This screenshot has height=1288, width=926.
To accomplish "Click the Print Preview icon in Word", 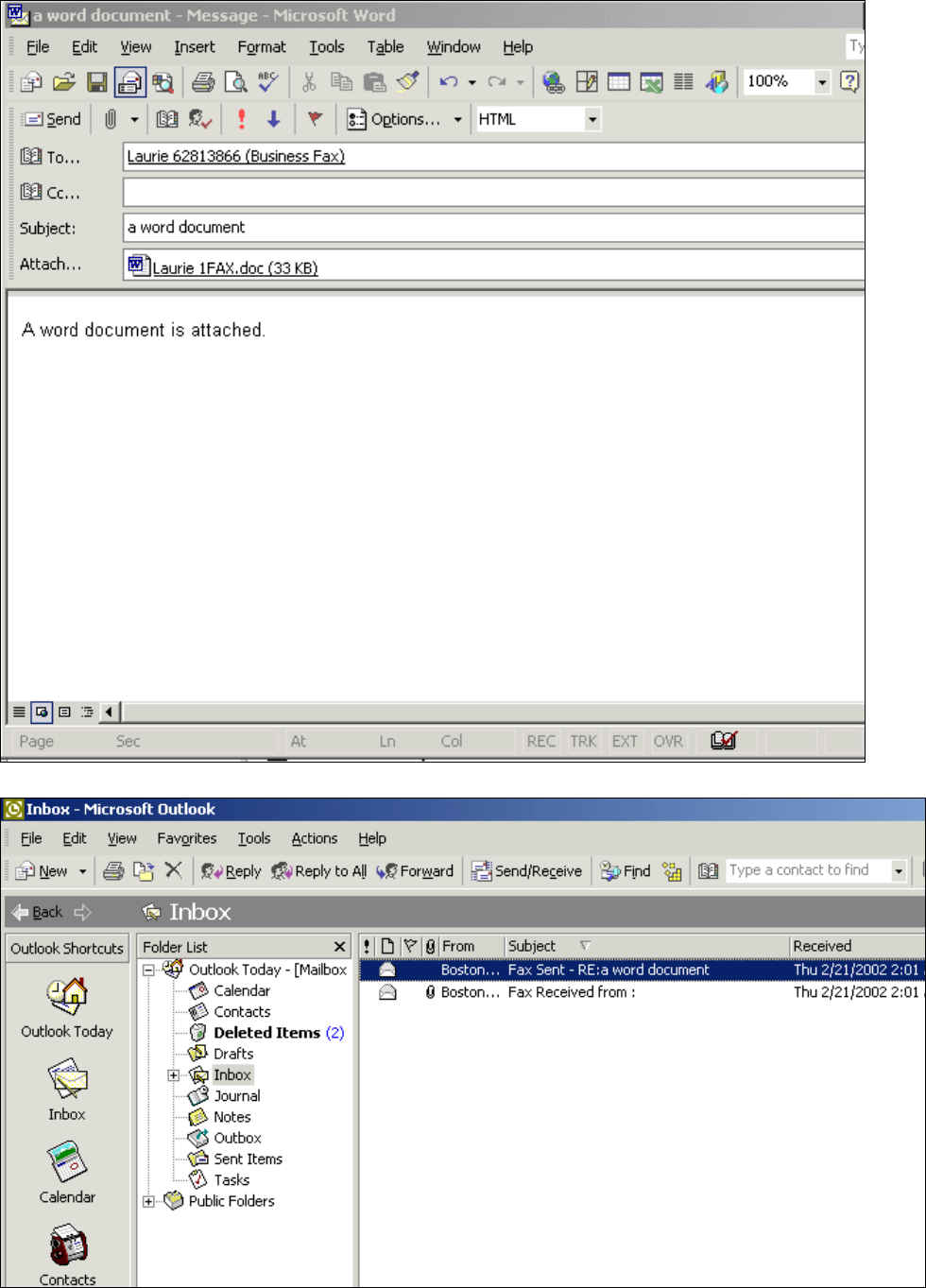I will (x=235, y=82).
